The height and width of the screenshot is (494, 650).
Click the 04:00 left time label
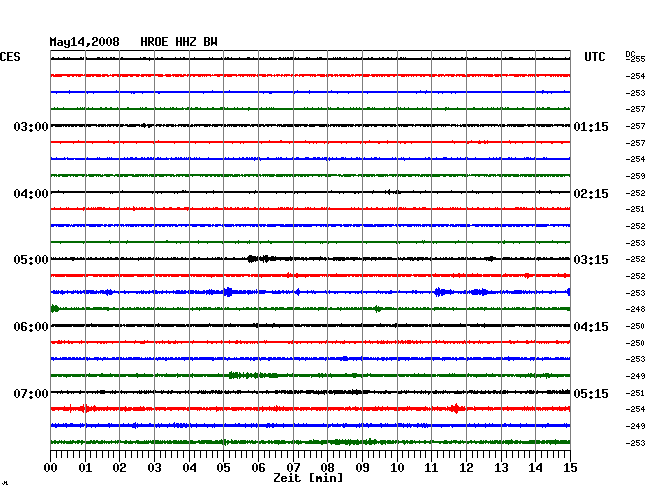coord(31,194)
